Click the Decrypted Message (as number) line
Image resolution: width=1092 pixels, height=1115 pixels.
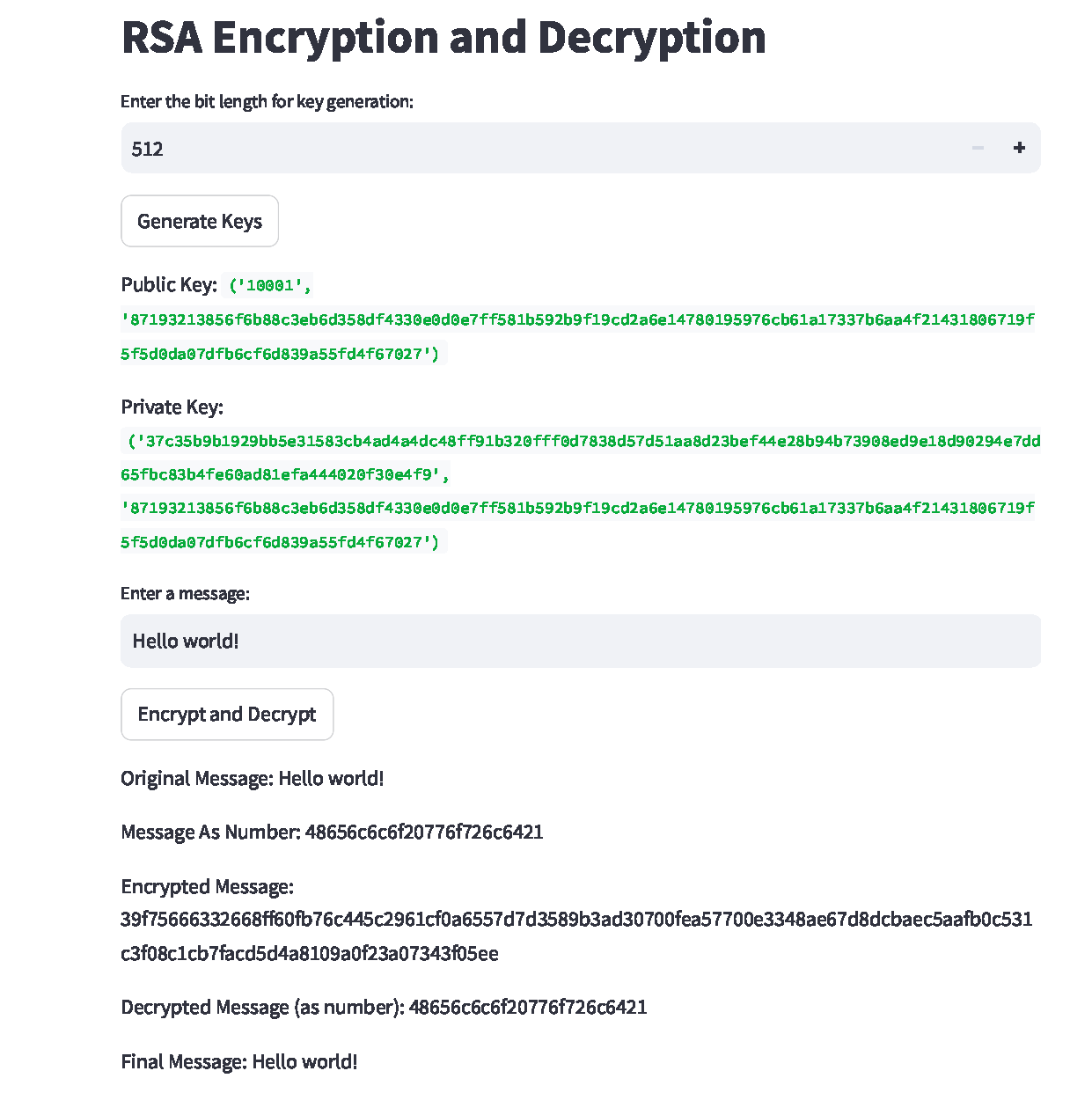[384, 1007]
